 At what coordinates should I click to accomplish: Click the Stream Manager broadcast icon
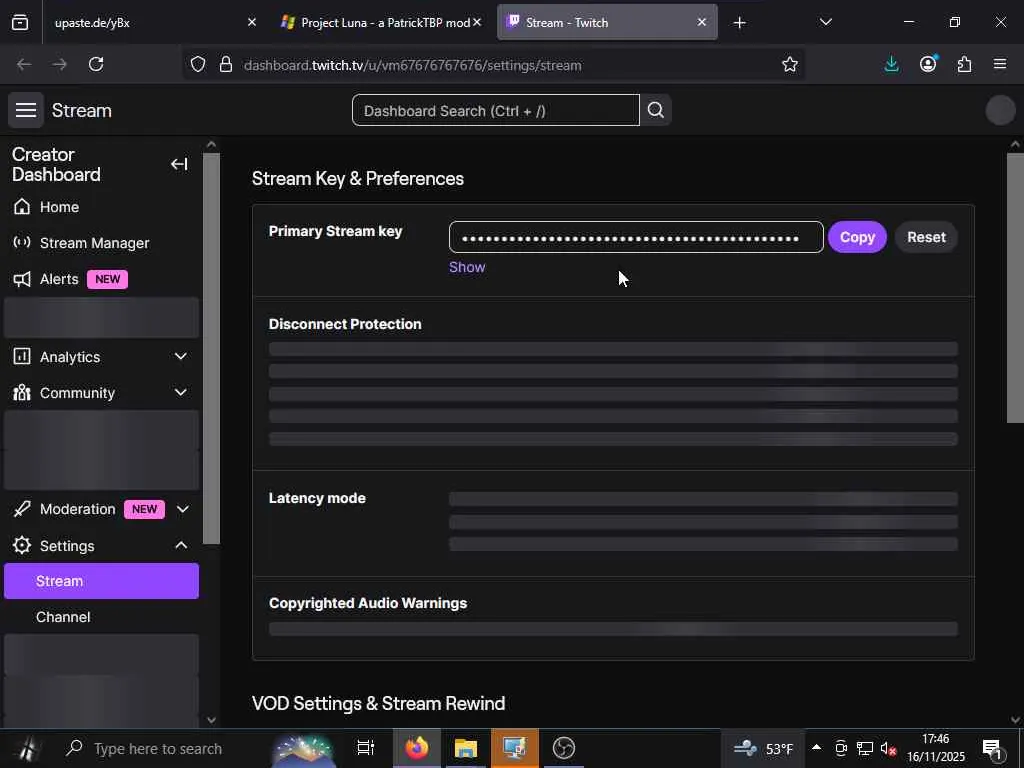pyautogui.click(x=22, y=243)
